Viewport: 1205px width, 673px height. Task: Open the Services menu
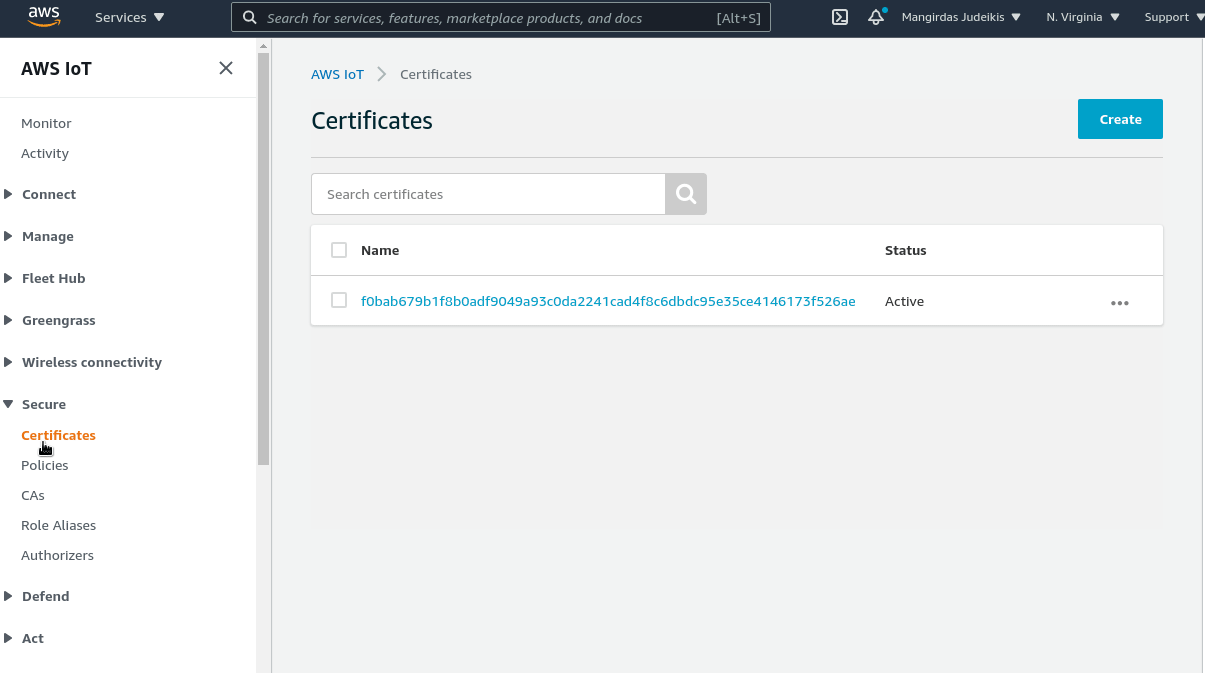tap(120, 17)
